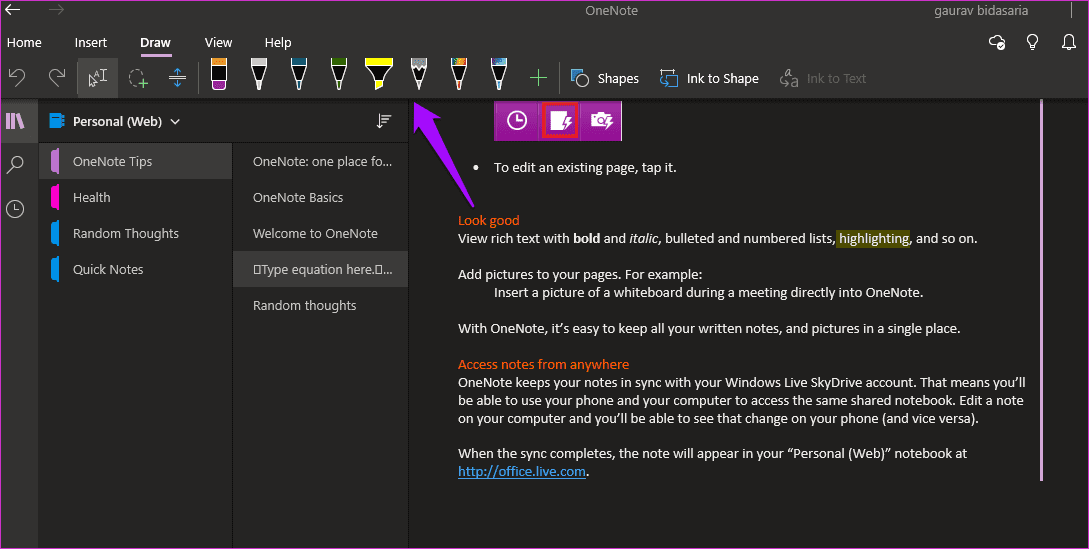Pick the yellow highlighter pen
1089x549 pixels.
pos(379,74)
